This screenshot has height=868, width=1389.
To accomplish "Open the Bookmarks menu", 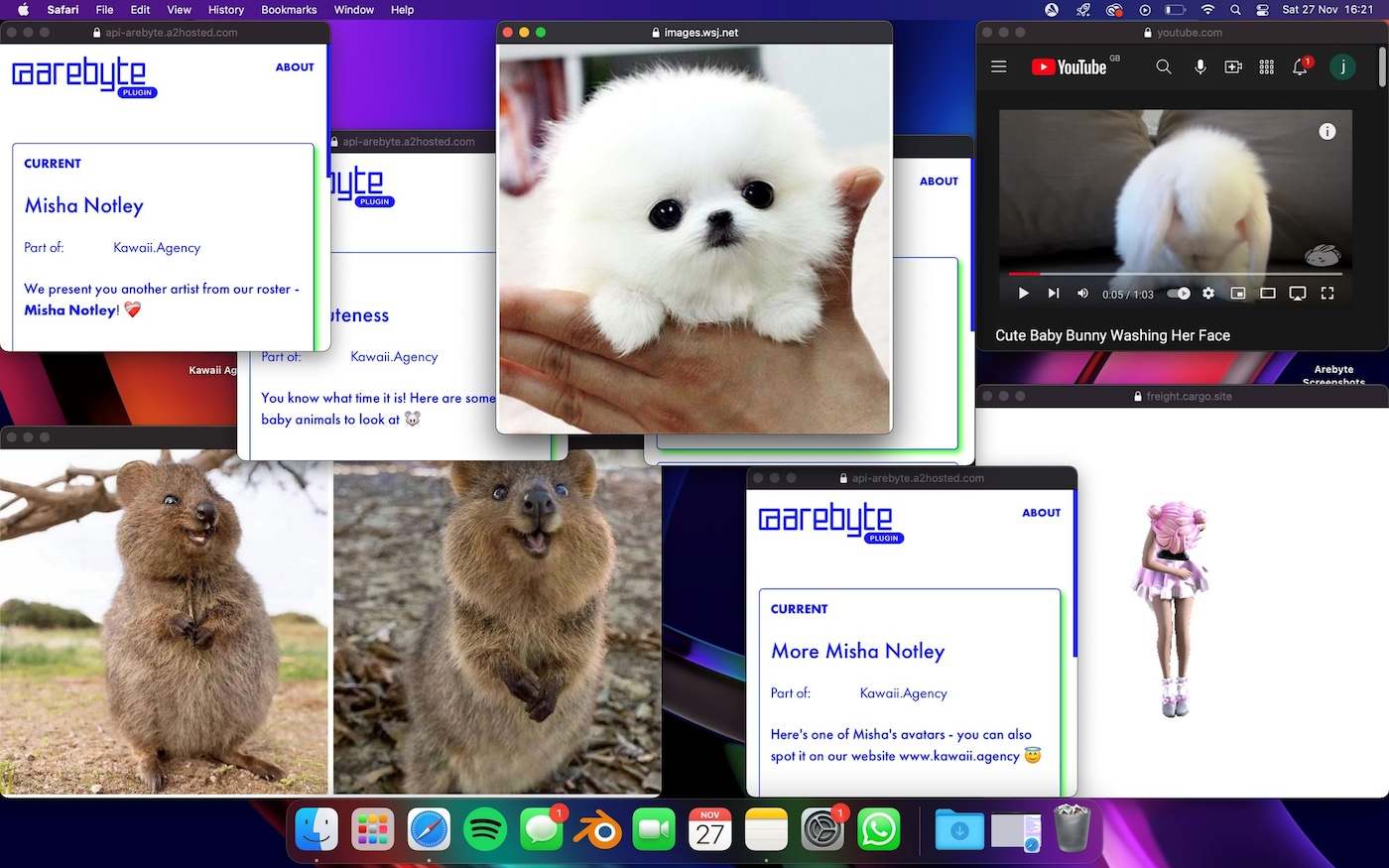I will [x=289, y=10].
